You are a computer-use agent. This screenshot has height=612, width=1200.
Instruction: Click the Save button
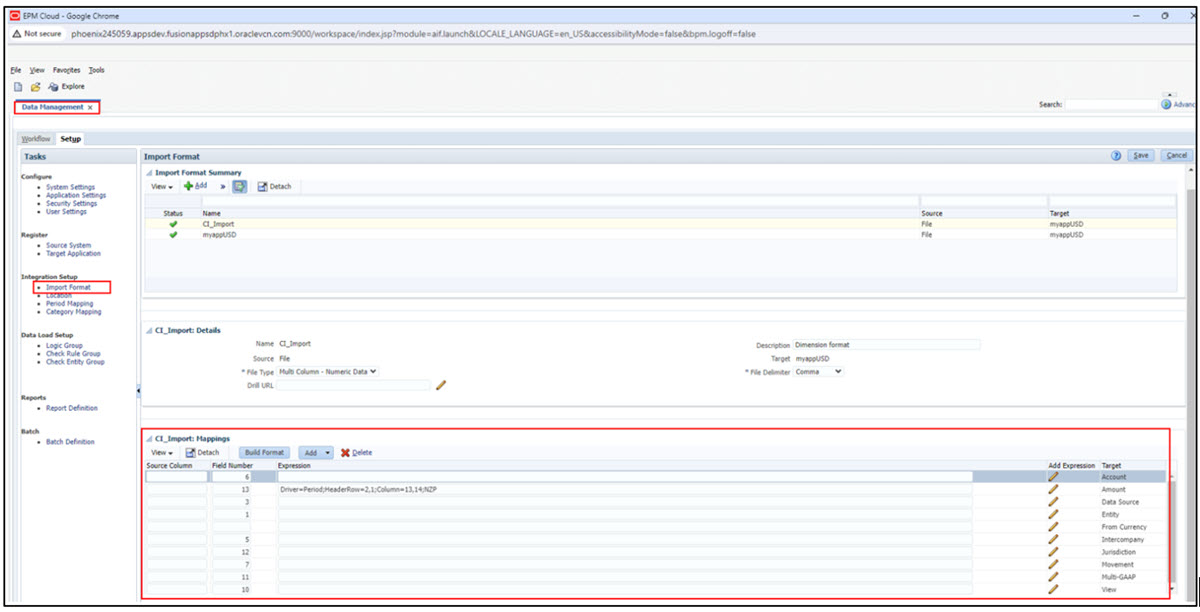point(1141,156)
